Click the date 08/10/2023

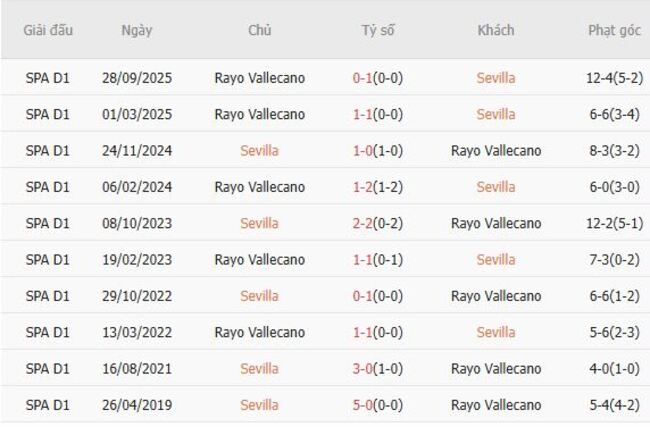(x=137, y=223)
